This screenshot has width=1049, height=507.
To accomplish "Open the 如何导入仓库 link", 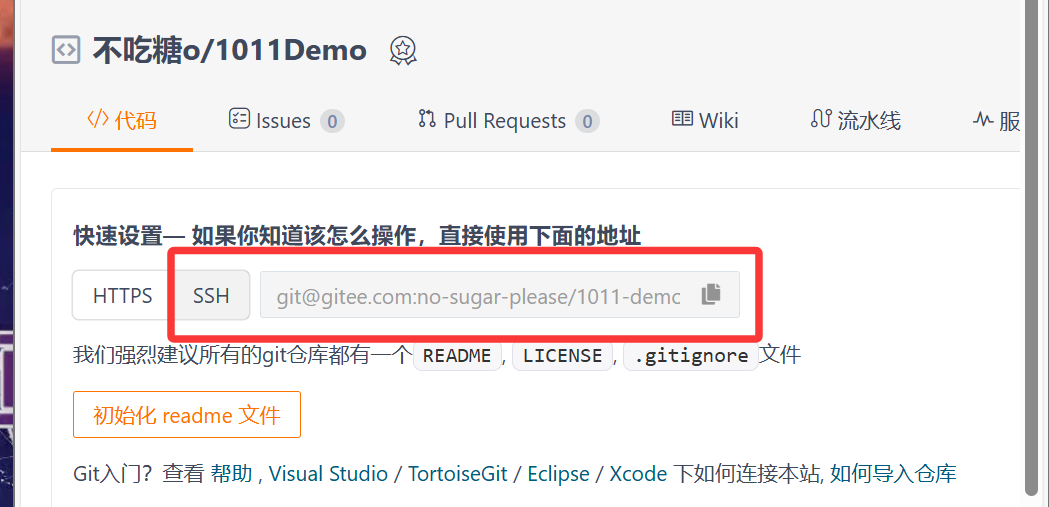I will coord(893,474).
